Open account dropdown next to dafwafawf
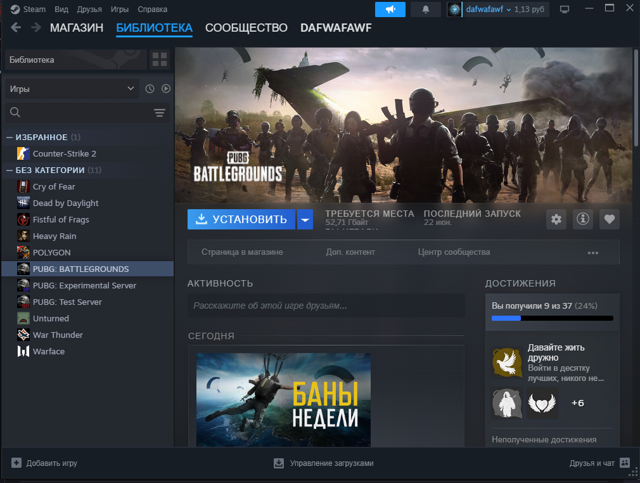640x483 pixels. 509,10
